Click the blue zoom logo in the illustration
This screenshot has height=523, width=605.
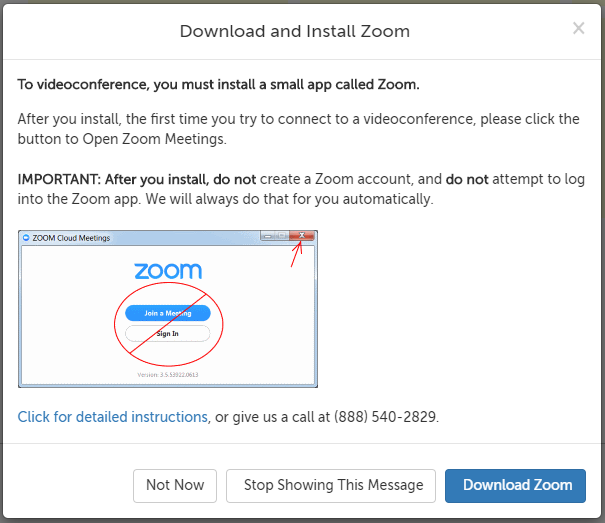168,271
